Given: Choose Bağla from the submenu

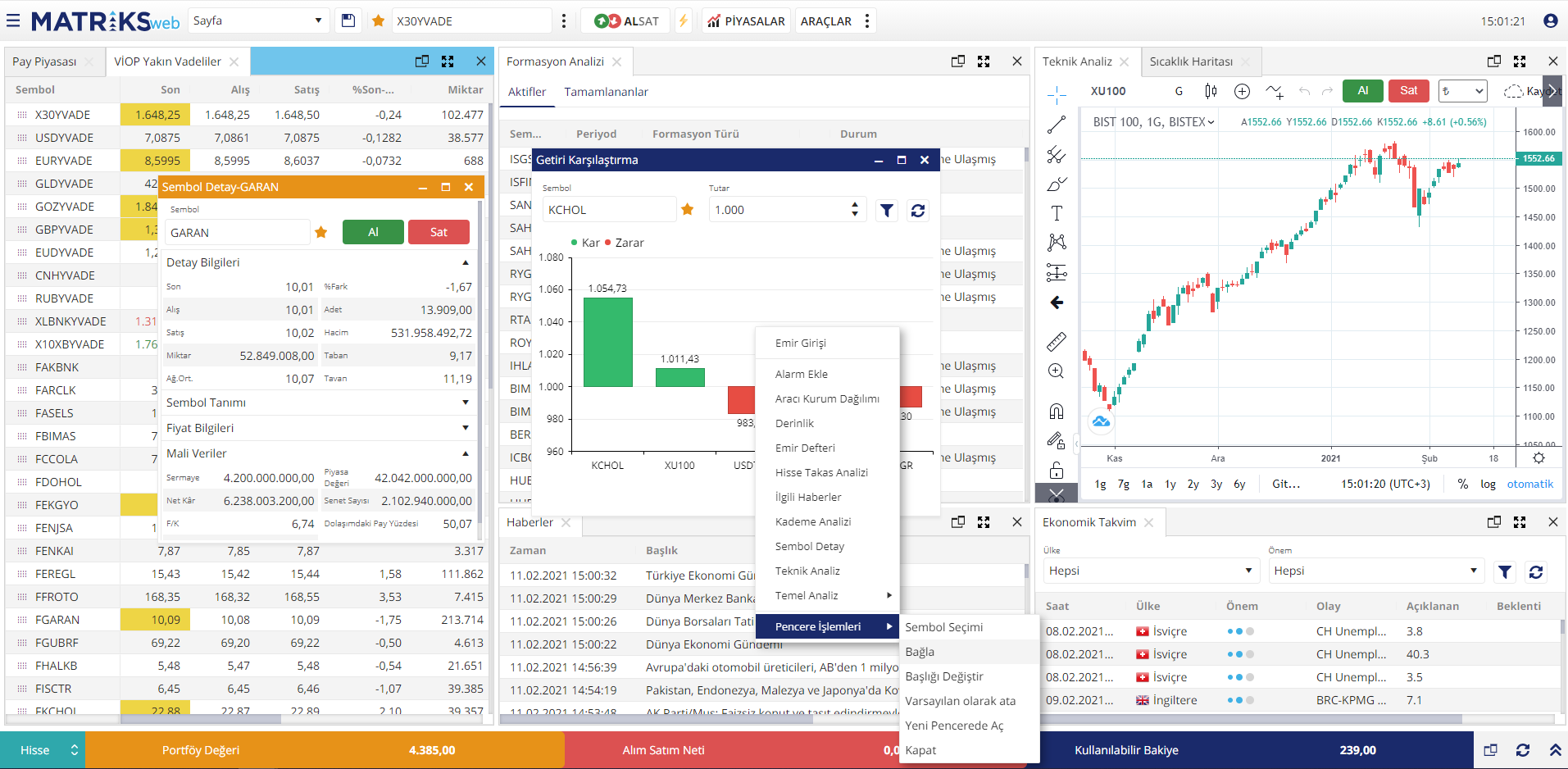Looking at the screenshot, I should click(x=920, y=652).
